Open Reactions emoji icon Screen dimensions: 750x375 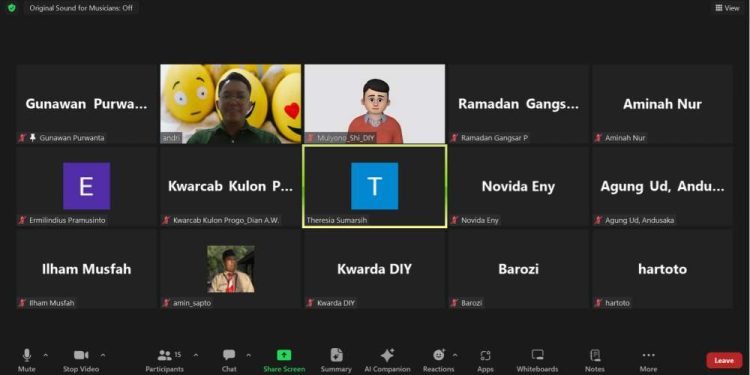(439, 355)
